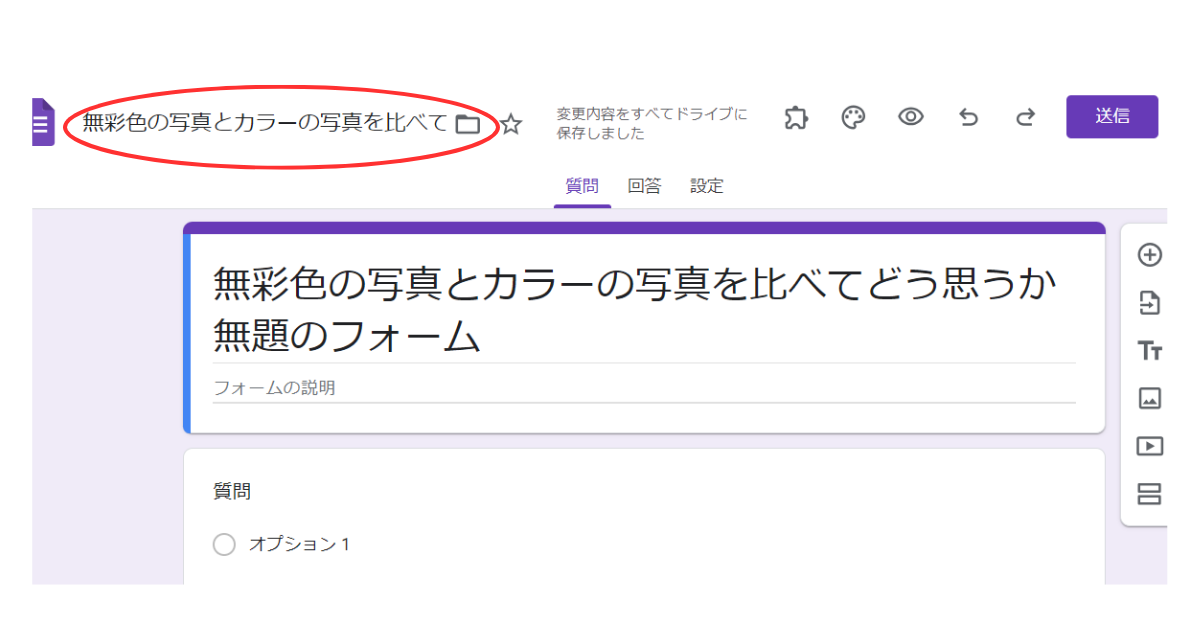Undo the last change

coord(967,117)
